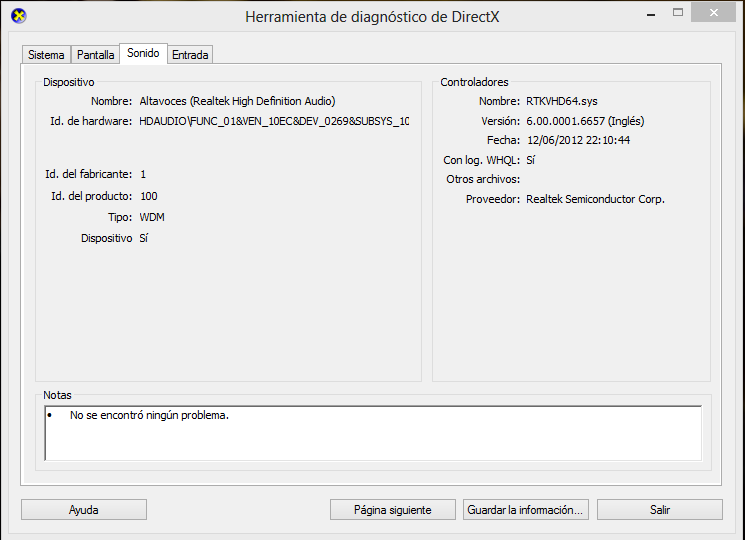Image resolution: width=745 pixels, height=540 pixels.
Task: Click inside the Notas text box
Action: 373,433
